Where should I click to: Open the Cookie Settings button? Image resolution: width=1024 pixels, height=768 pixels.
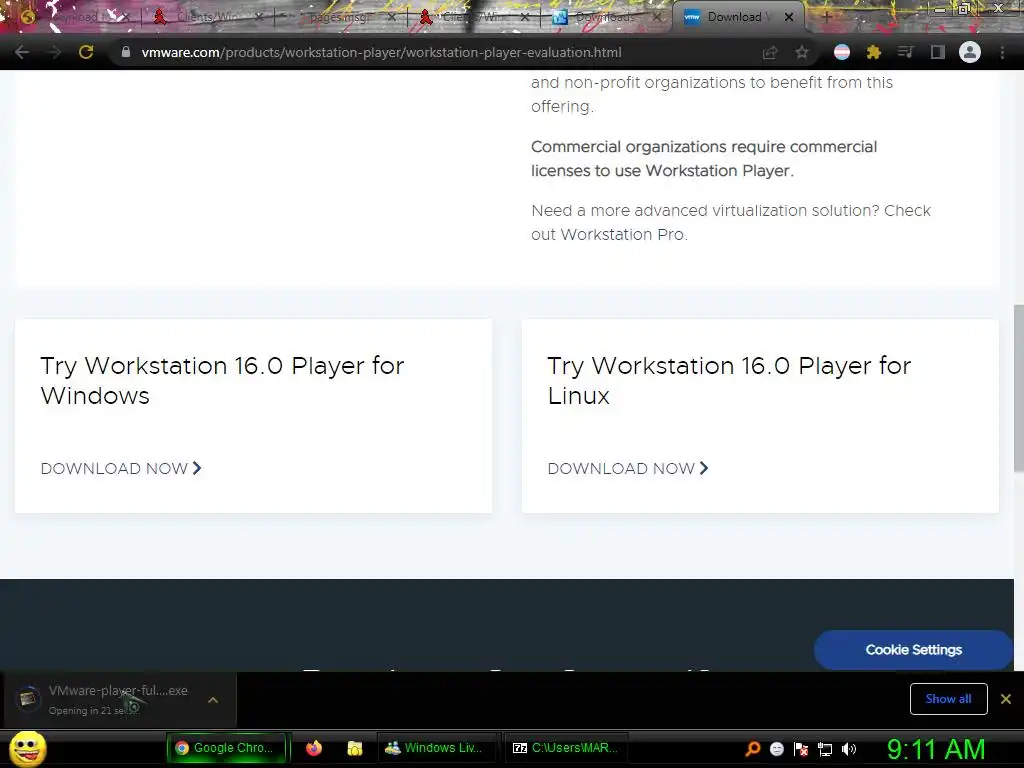pyautogui.click(x=913, y=650)
